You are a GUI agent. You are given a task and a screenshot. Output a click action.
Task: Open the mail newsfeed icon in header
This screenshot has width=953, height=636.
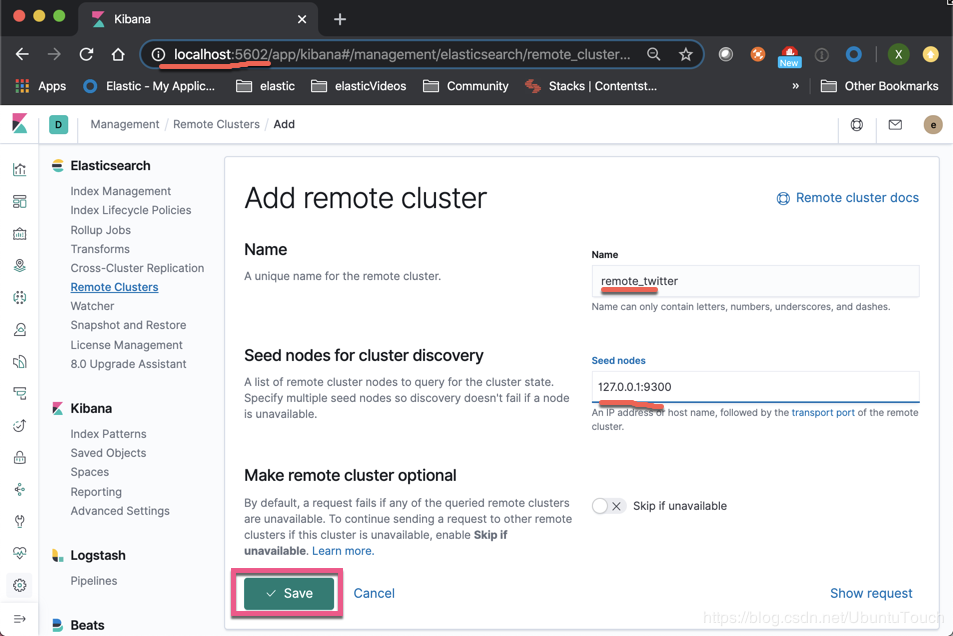pyautogui.click(x=895, y=125)
